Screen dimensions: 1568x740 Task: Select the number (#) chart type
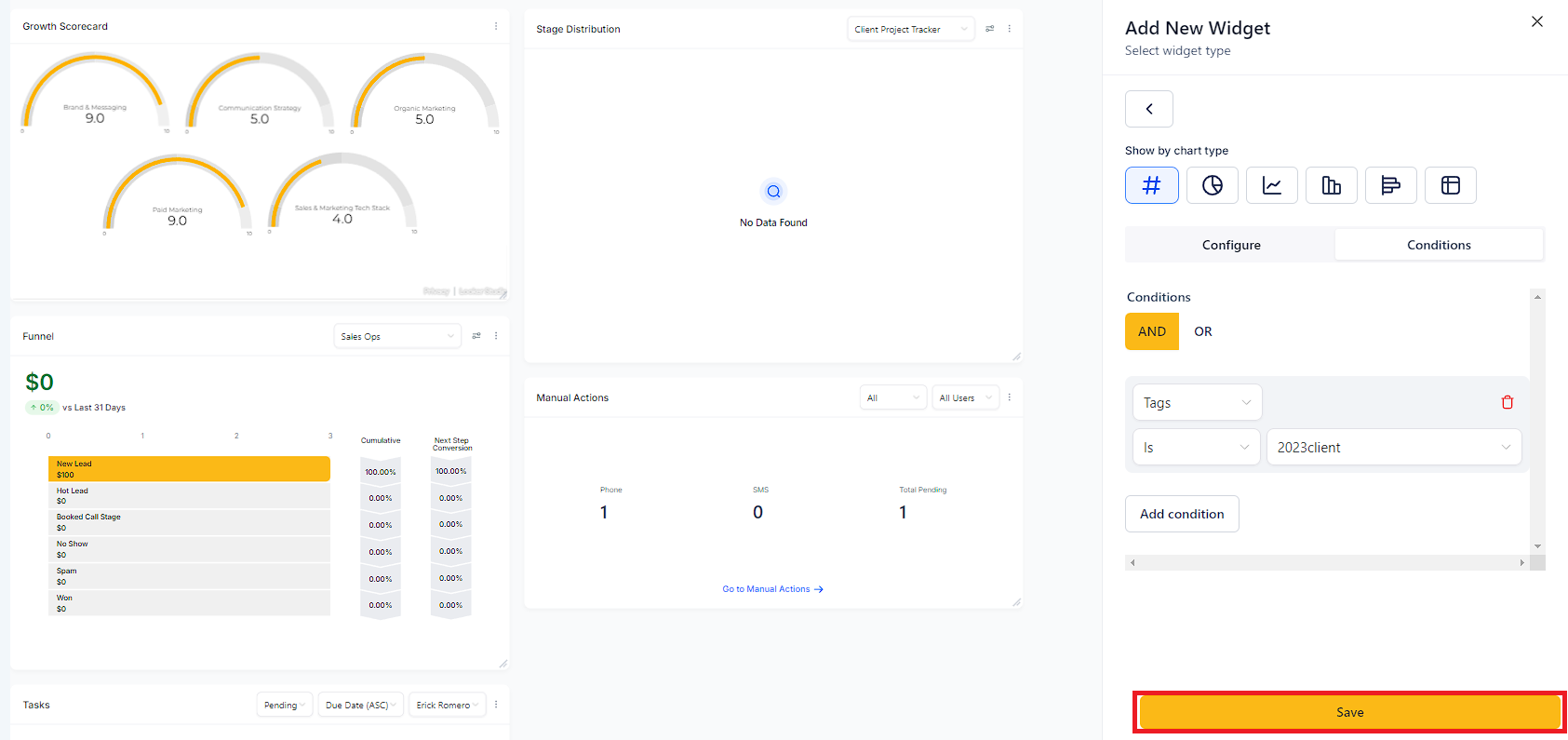point(1151,185)
